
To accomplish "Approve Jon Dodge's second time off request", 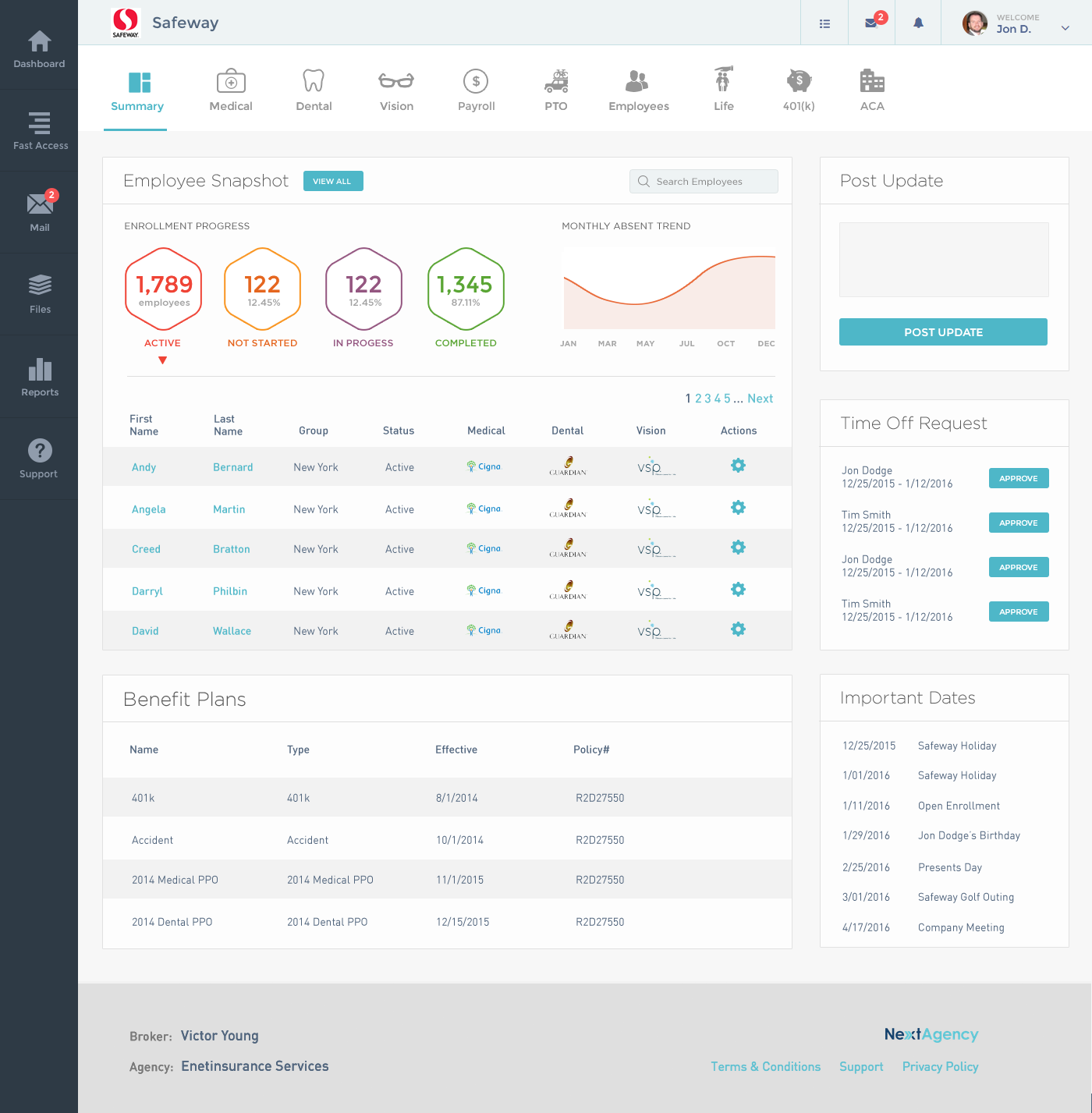I will (x=1019, y=567).
